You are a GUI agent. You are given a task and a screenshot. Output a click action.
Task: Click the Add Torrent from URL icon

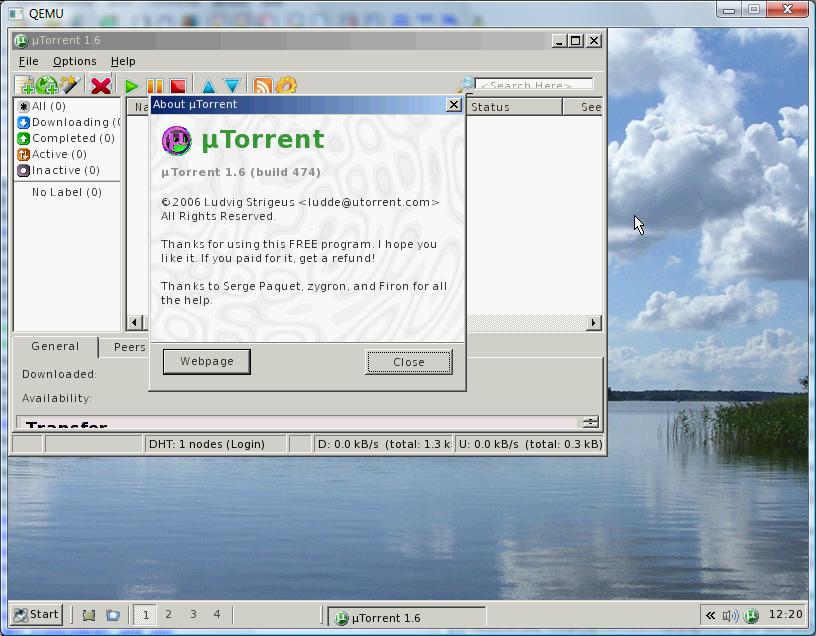[x=47, y=87]
